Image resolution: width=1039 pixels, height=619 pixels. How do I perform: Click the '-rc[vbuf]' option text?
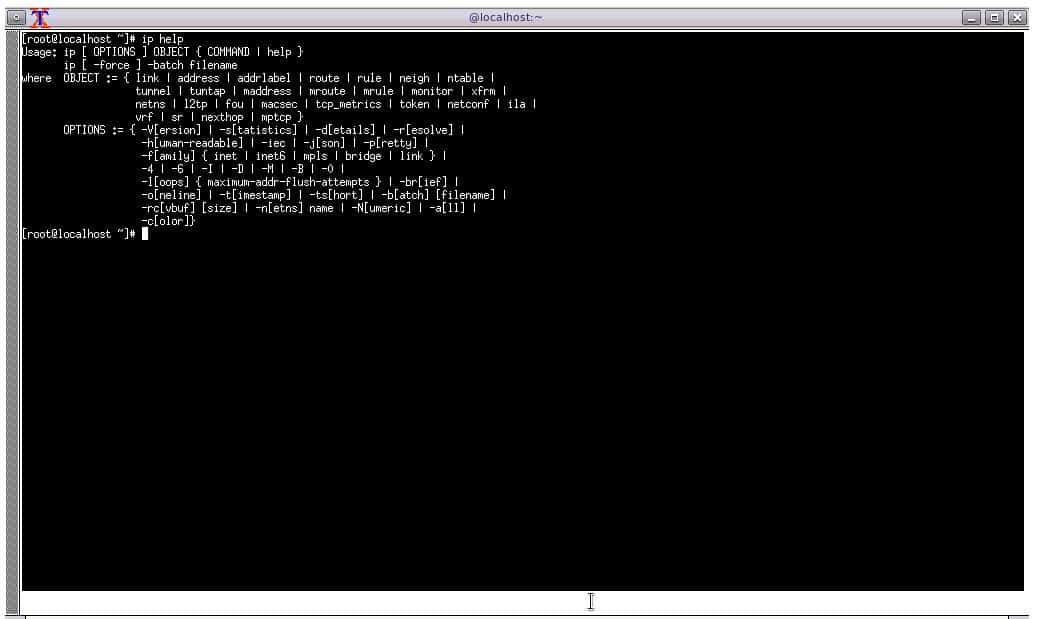(168, 208)
